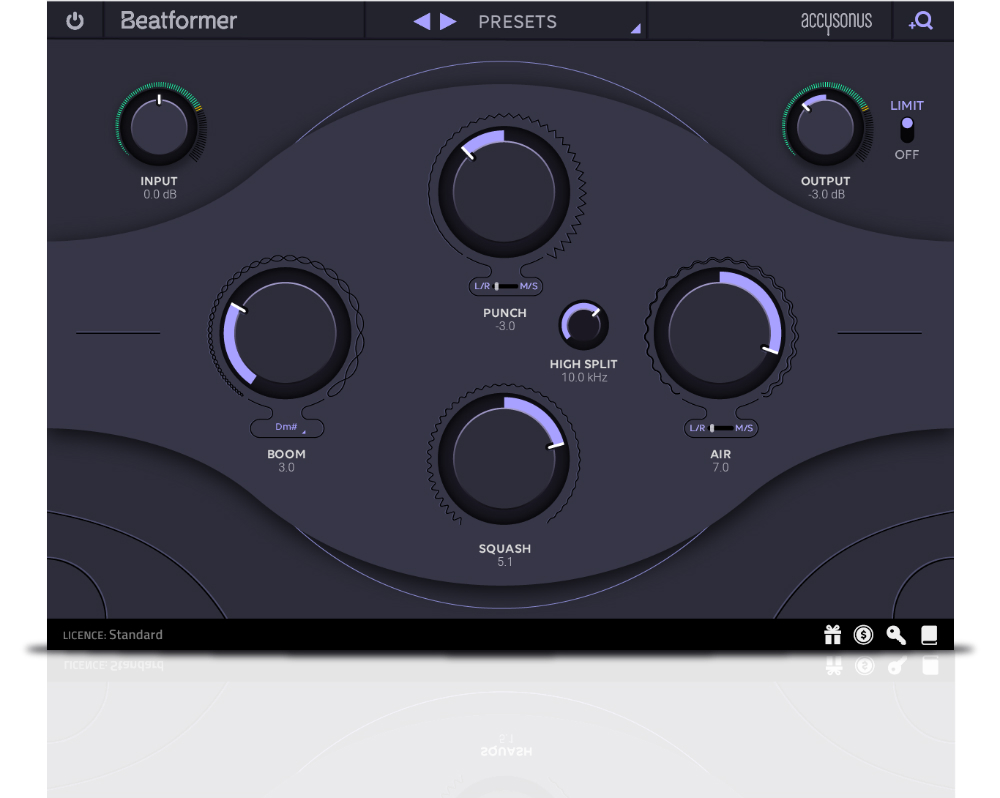
Task: Click the SQUASH value 5.1
Action: coord(504,562)
